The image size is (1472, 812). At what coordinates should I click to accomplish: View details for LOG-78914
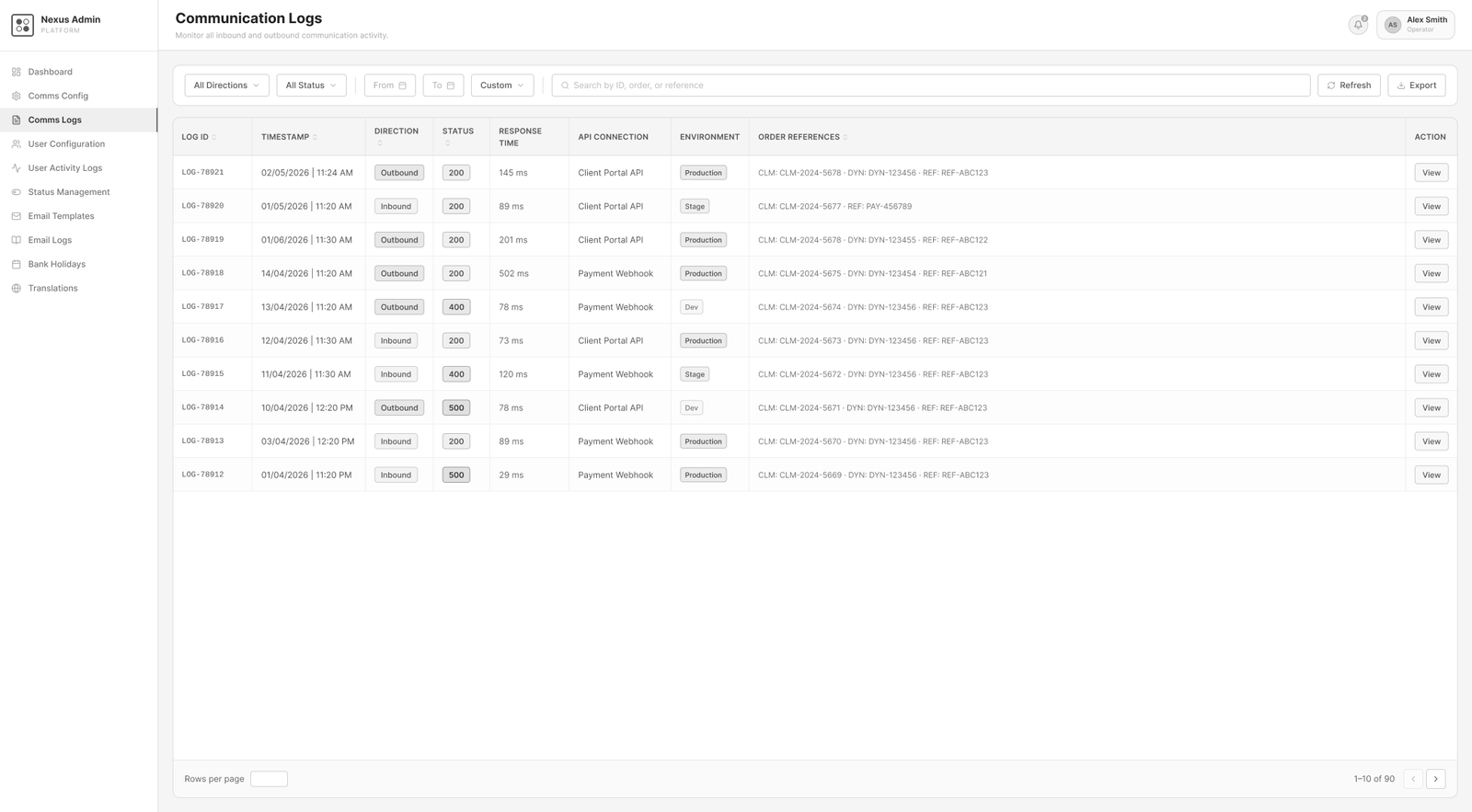1432,407
